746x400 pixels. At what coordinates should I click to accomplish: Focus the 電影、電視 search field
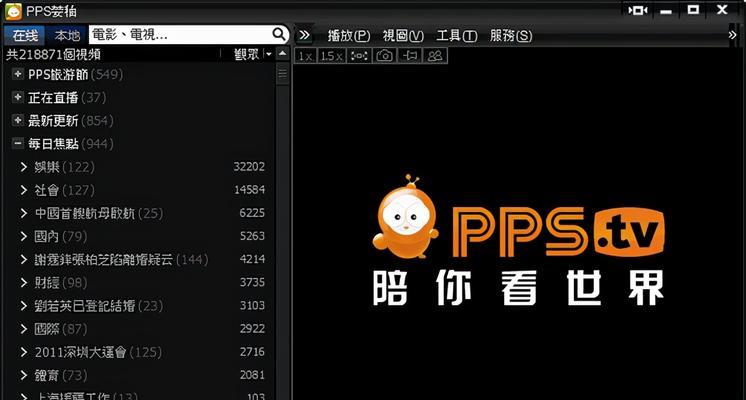181,35
